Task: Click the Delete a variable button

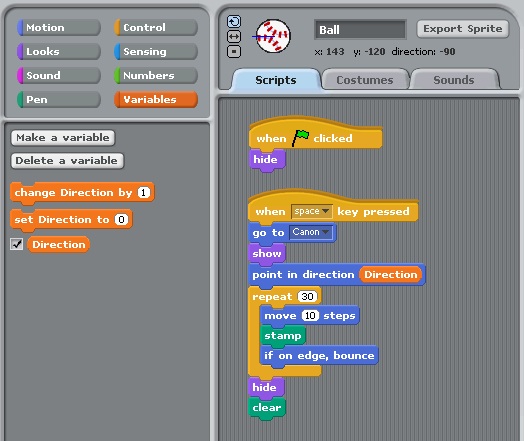Action: tap(67, 161)
